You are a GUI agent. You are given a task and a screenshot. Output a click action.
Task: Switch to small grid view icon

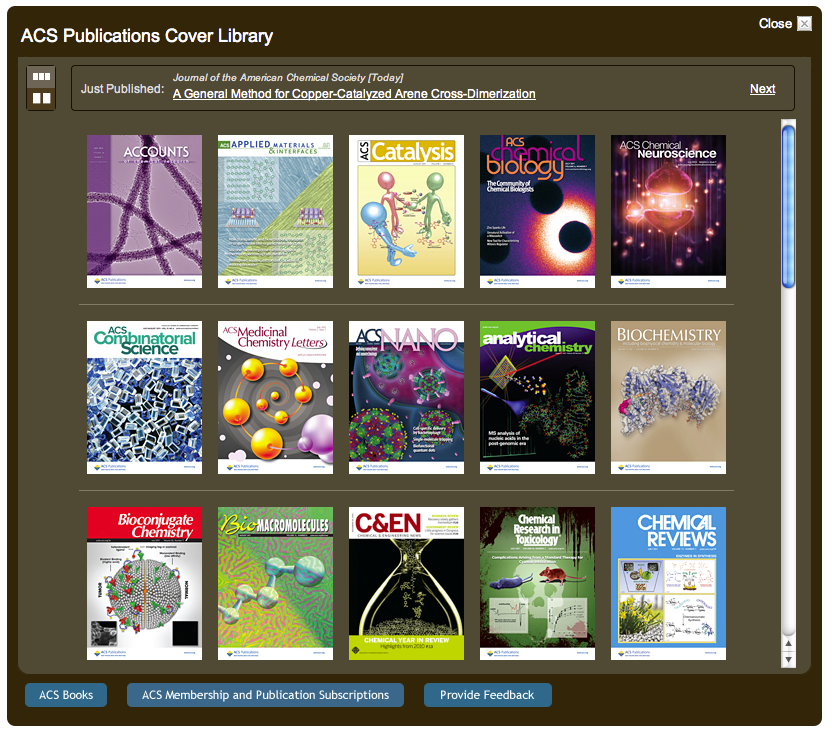click(x=41, y=76)
